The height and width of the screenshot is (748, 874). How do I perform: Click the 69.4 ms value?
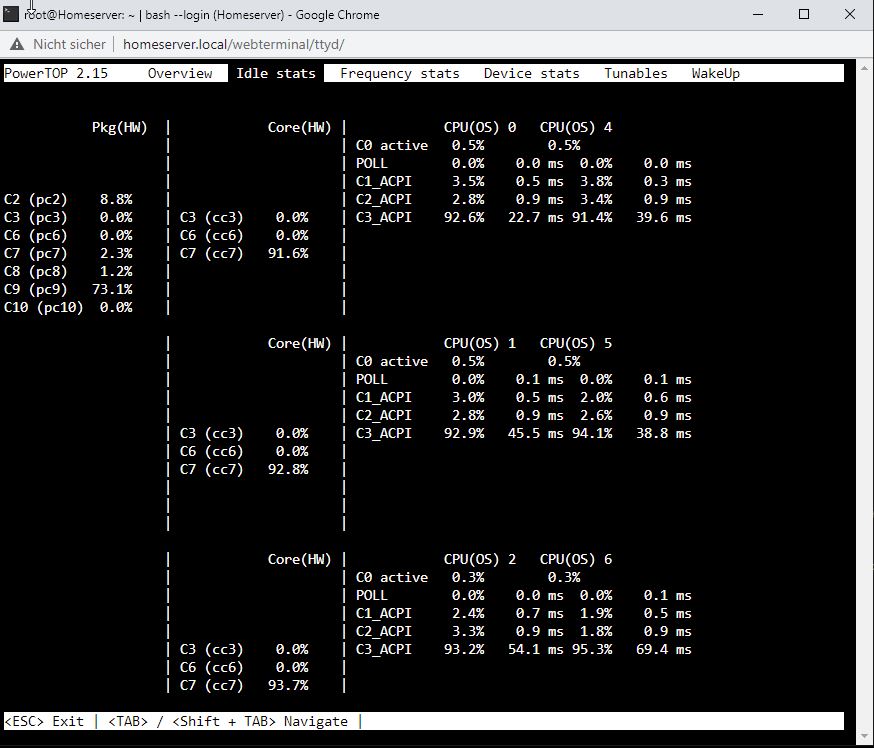point(663,649)
